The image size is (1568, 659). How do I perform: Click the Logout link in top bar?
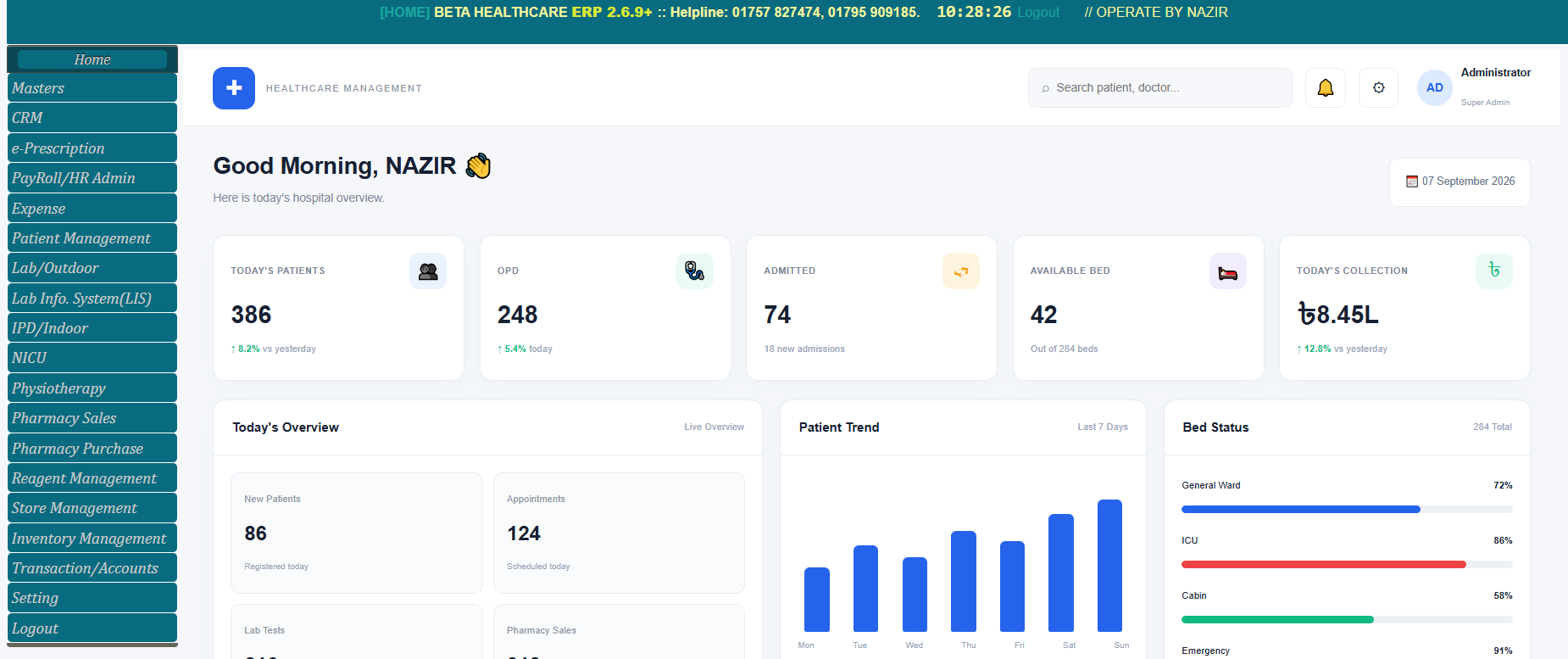pyautogui.click(x=1038, y=13)
